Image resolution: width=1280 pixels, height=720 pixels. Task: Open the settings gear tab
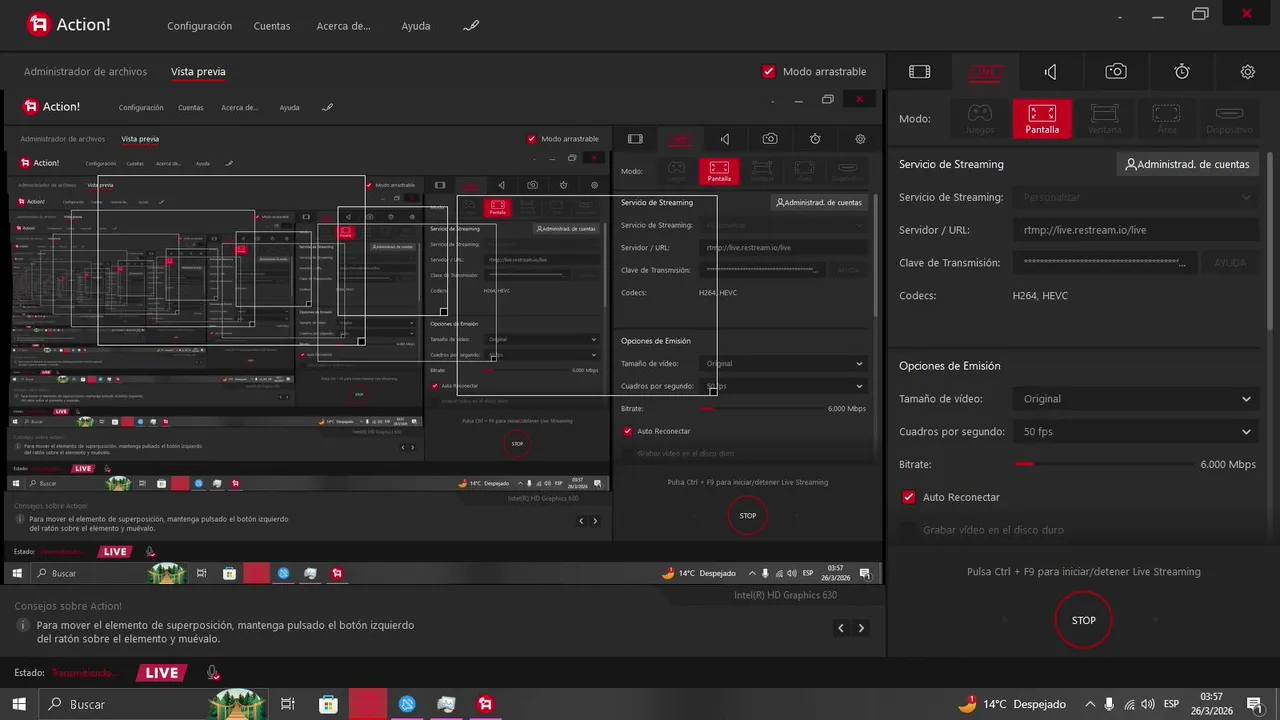(1247, 71)
